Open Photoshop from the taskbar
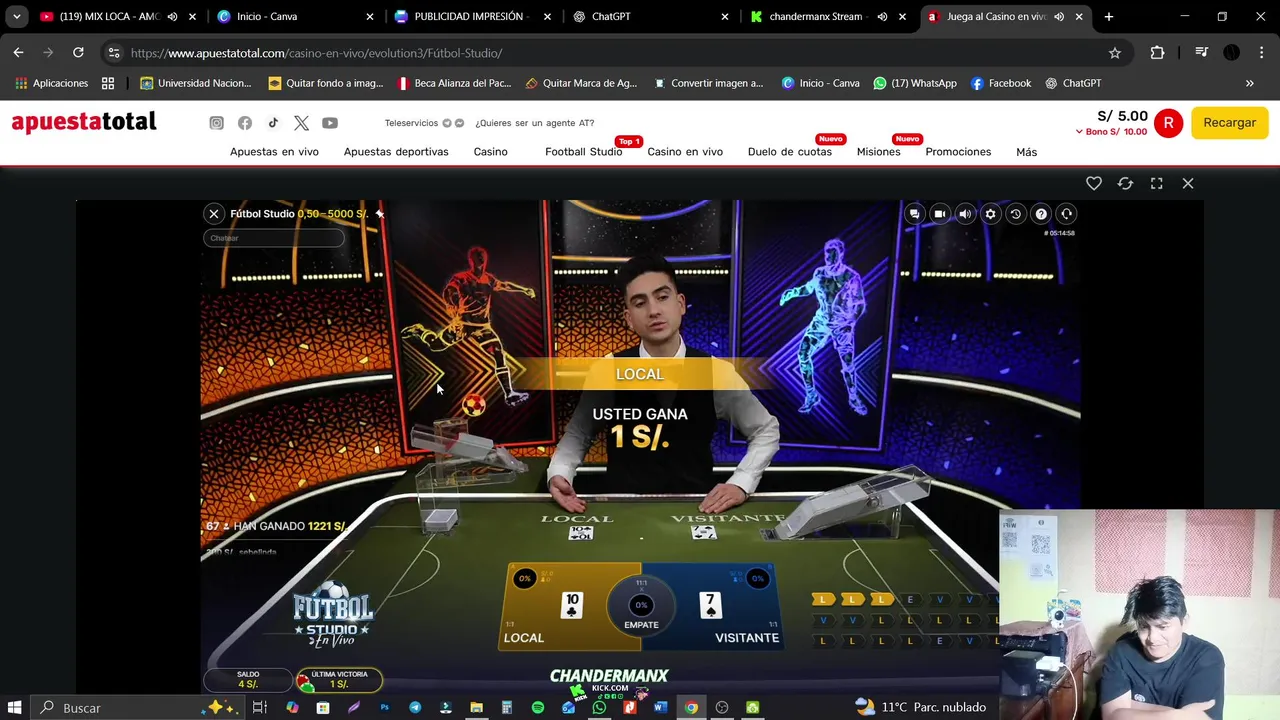 click(x=384, y=707)
